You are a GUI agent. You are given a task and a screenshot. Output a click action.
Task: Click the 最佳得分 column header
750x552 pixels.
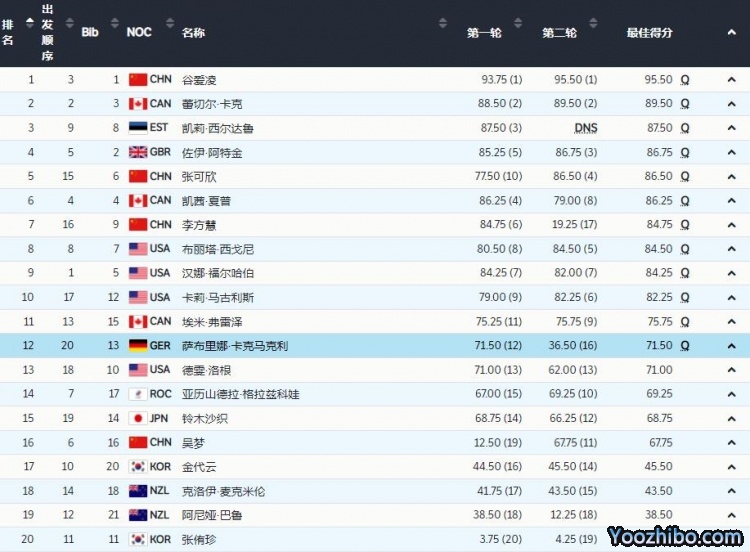click(x=649, y=32)
